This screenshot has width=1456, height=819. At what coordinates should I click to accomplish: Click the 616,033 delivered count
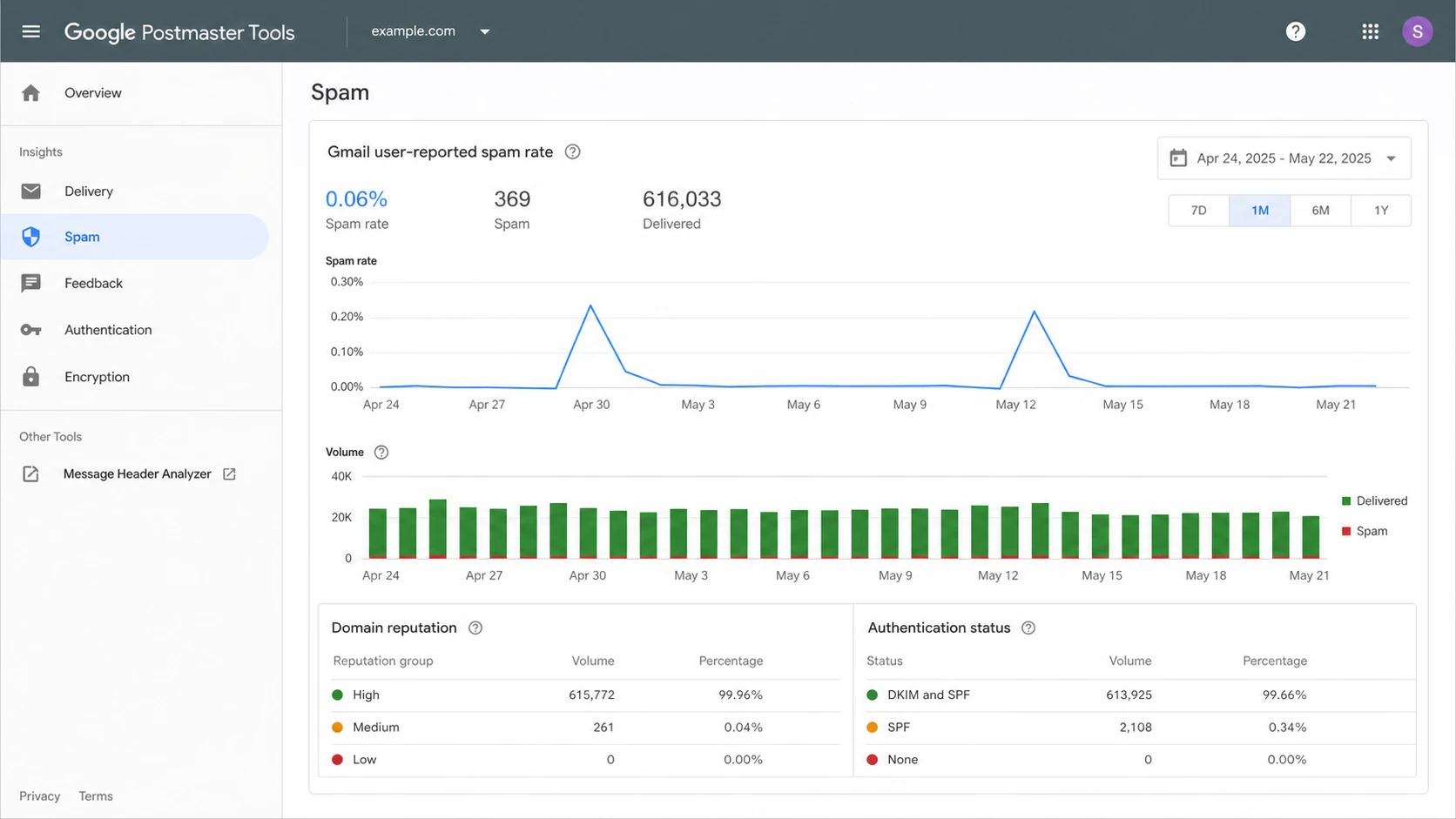click(x=682, y=199)
